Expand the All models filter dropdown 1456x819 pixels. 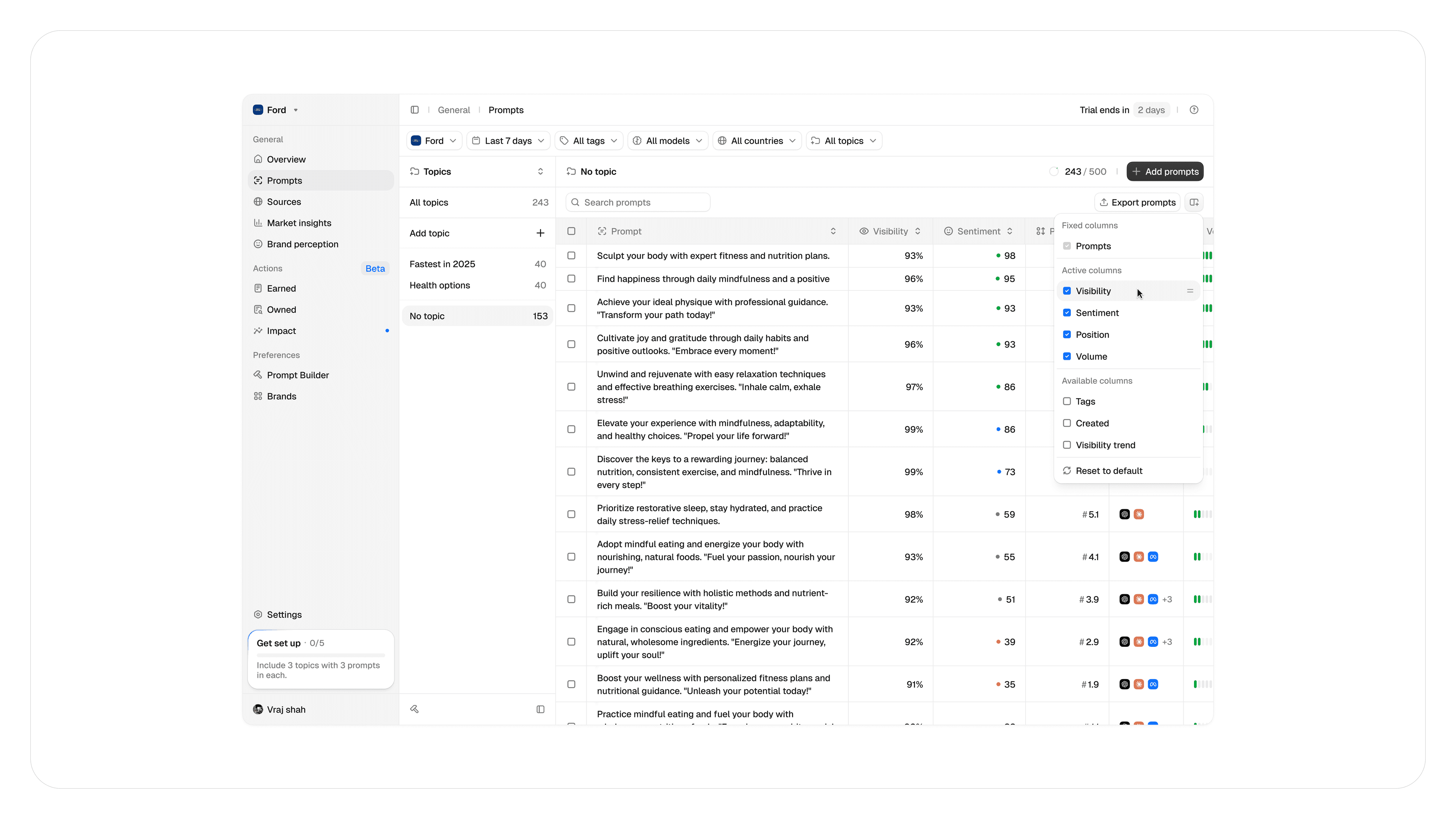coord(667,141)
